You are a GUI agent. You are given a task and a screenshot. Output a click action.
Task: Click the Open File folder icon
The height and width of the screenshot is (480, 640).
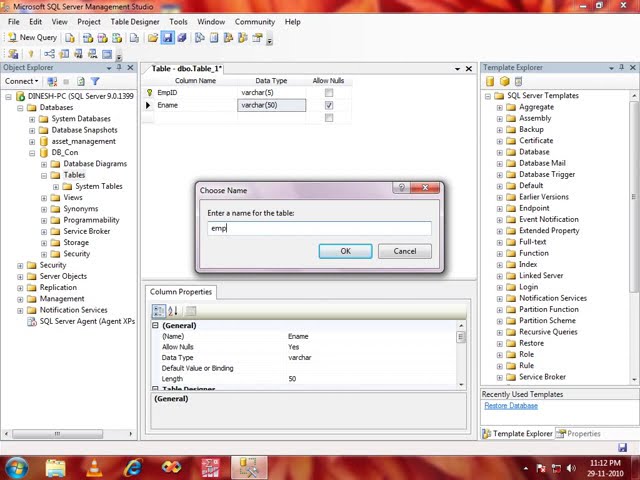(153, 38)
